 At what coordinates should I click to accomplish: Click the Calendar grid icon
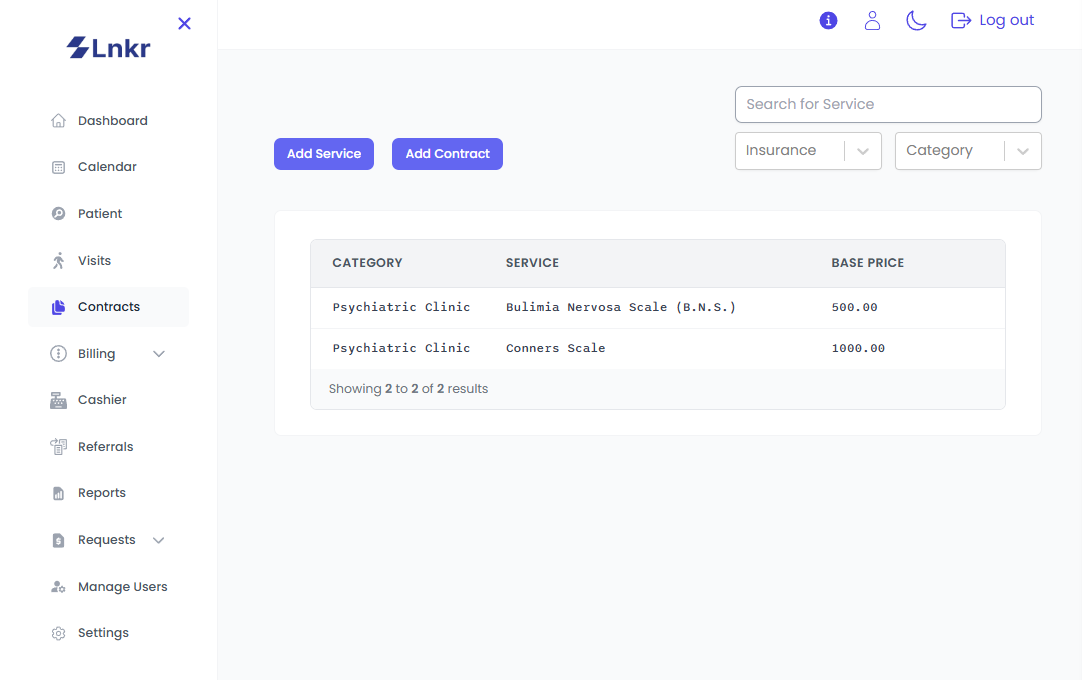coord(59,167)
